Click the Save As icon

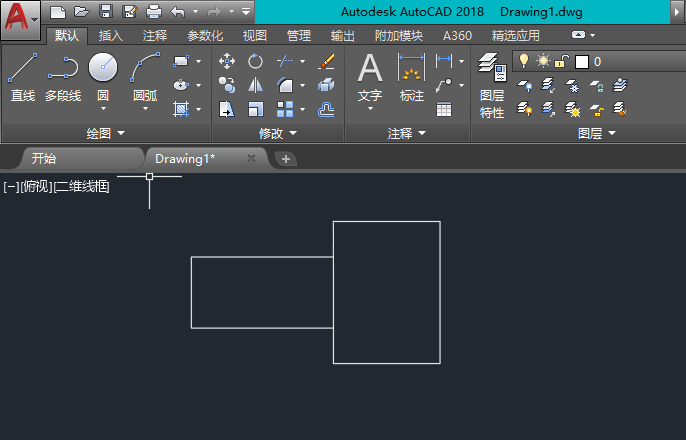(x=130, y=12)
